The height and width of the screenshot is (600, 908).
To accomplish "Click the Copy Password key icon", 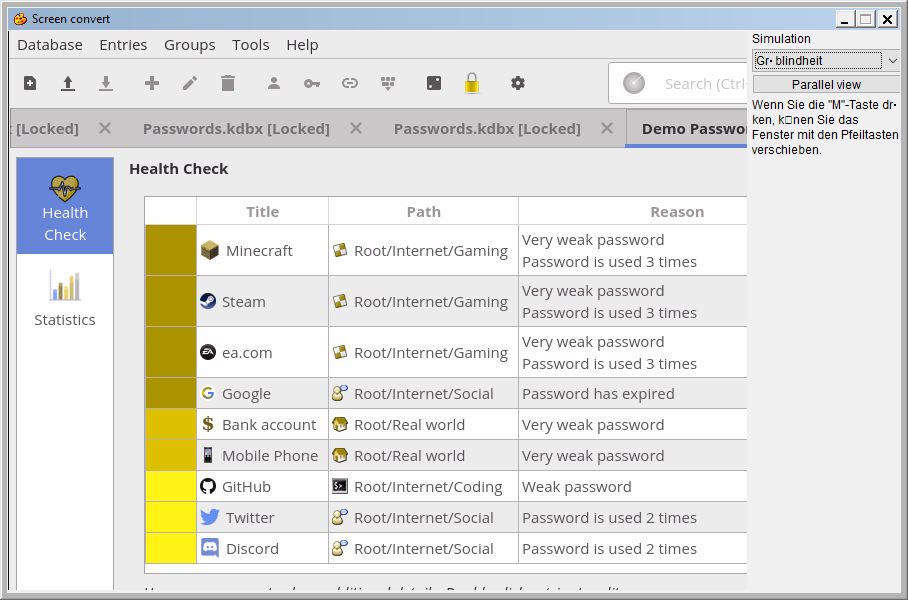I will [312, 84].
